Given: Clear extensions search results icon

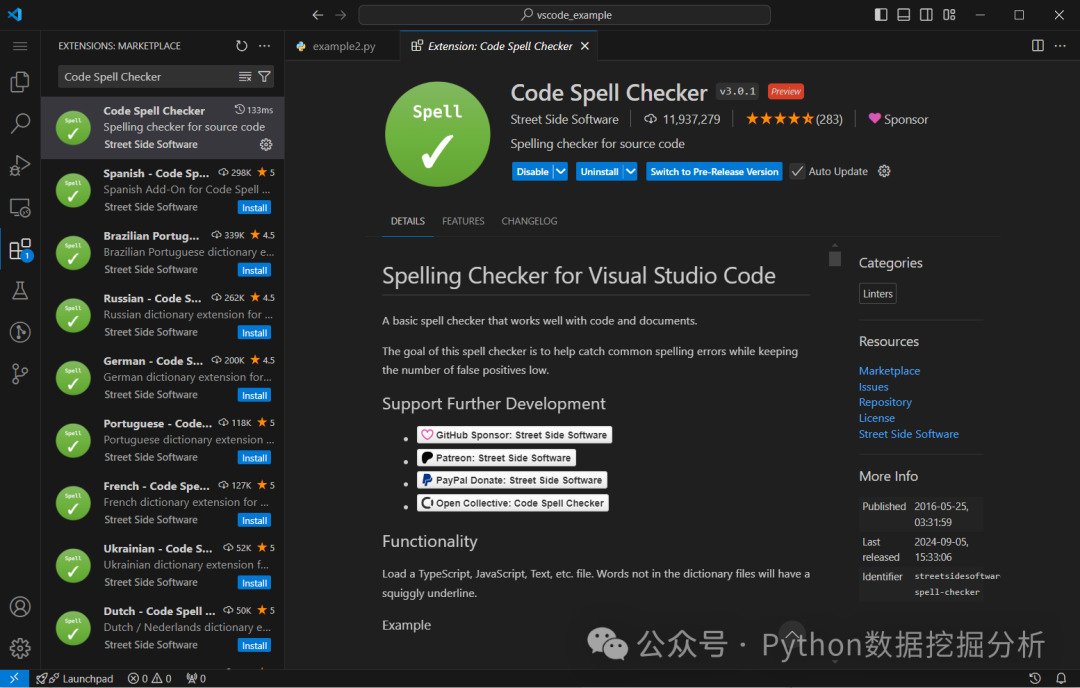Looking at the screenshot, I should [x=245, y=76].
